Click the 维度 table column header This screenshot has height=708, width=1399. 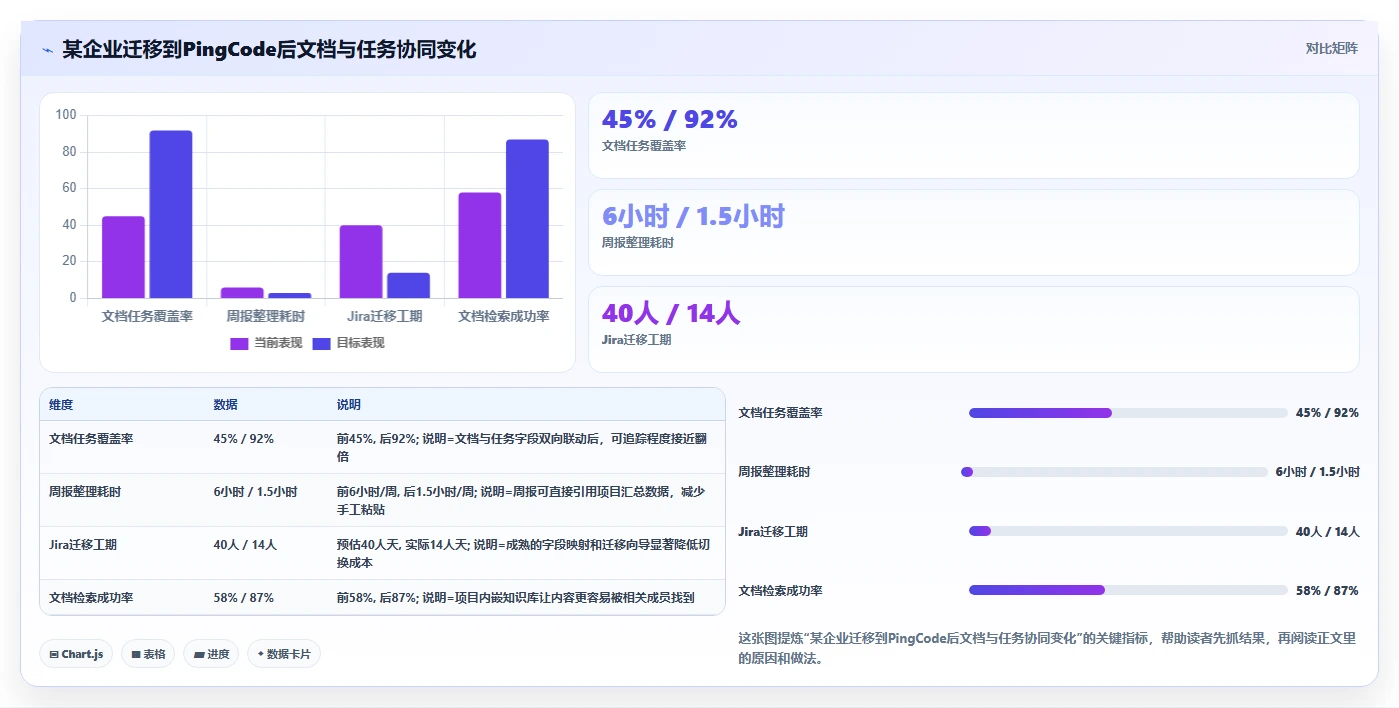click(x=61, y=405)
